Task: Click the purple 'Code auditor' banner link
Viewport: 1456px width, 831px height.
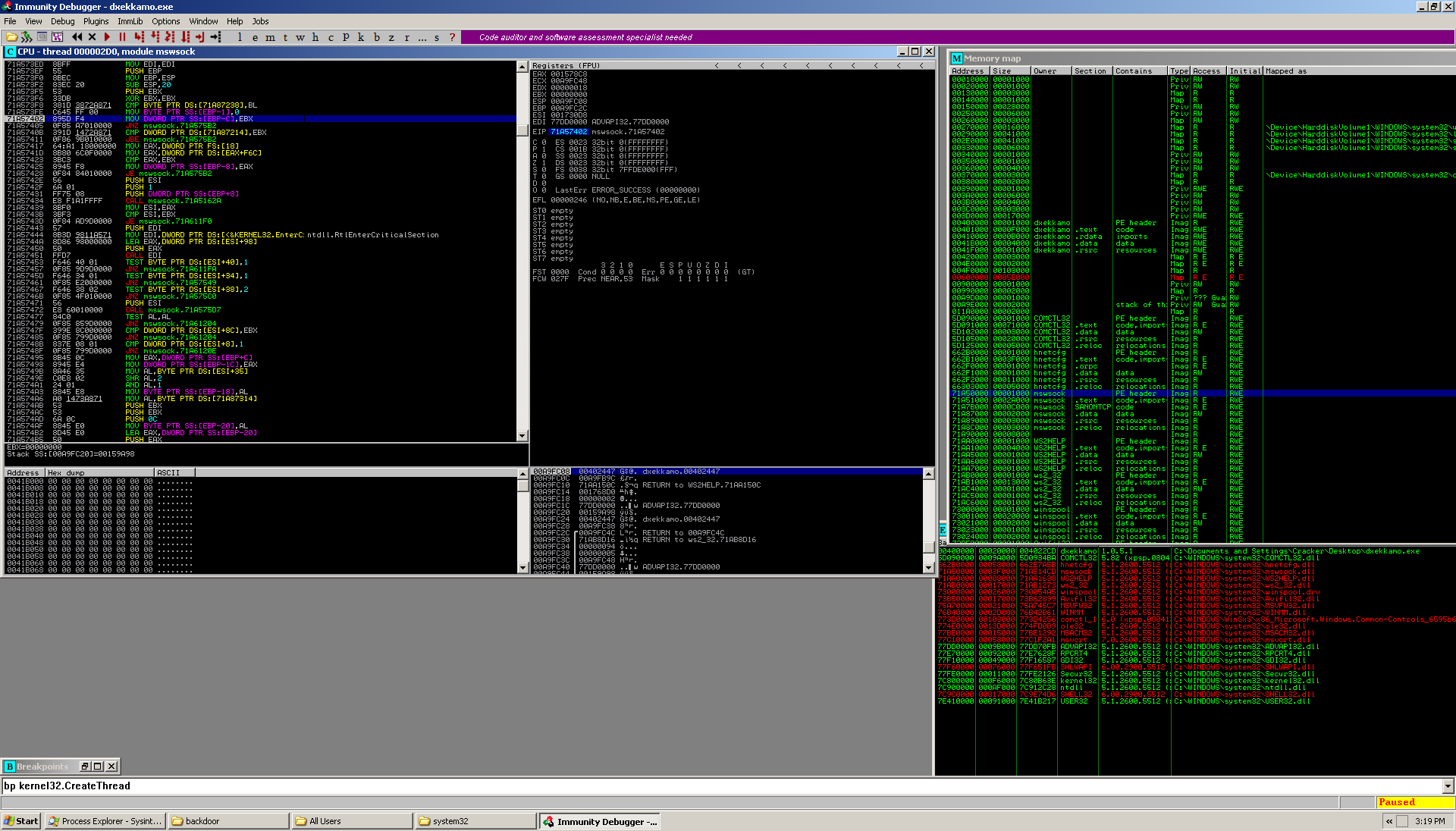Action: 585,37
